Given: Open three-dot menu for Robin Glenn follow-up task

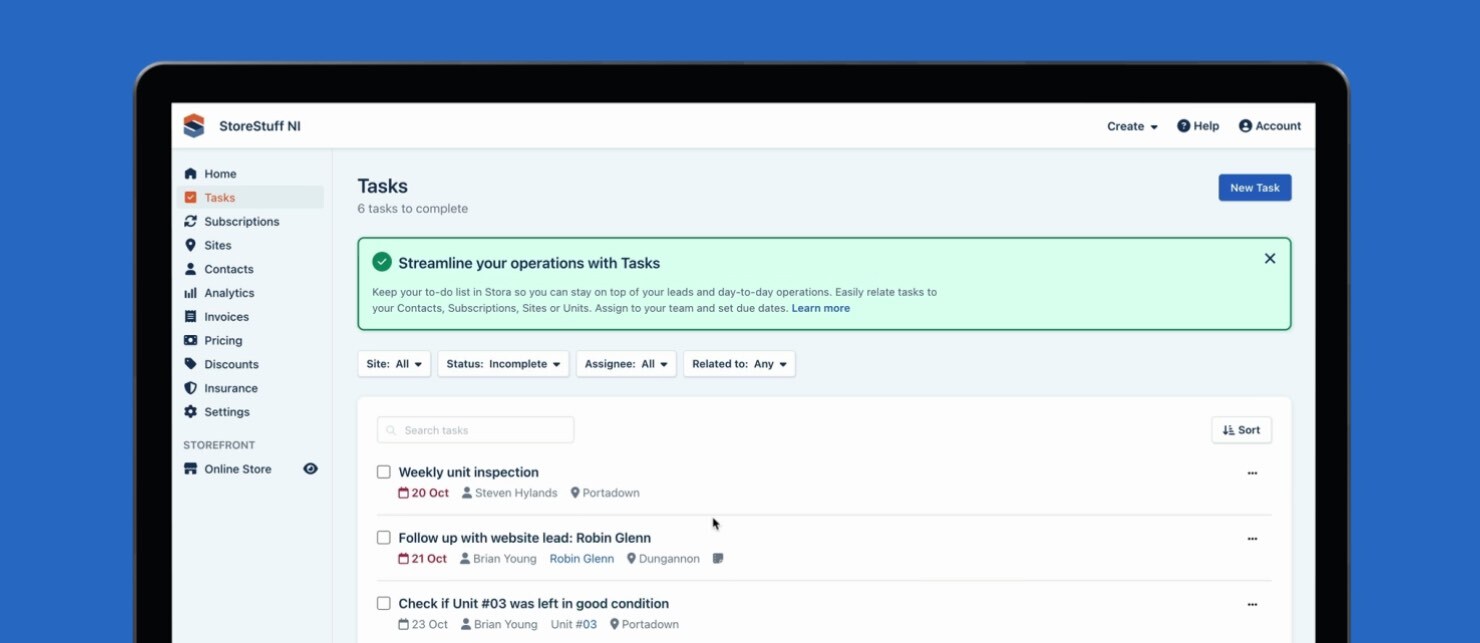Looking at the screenshot, I should 1252,539.
